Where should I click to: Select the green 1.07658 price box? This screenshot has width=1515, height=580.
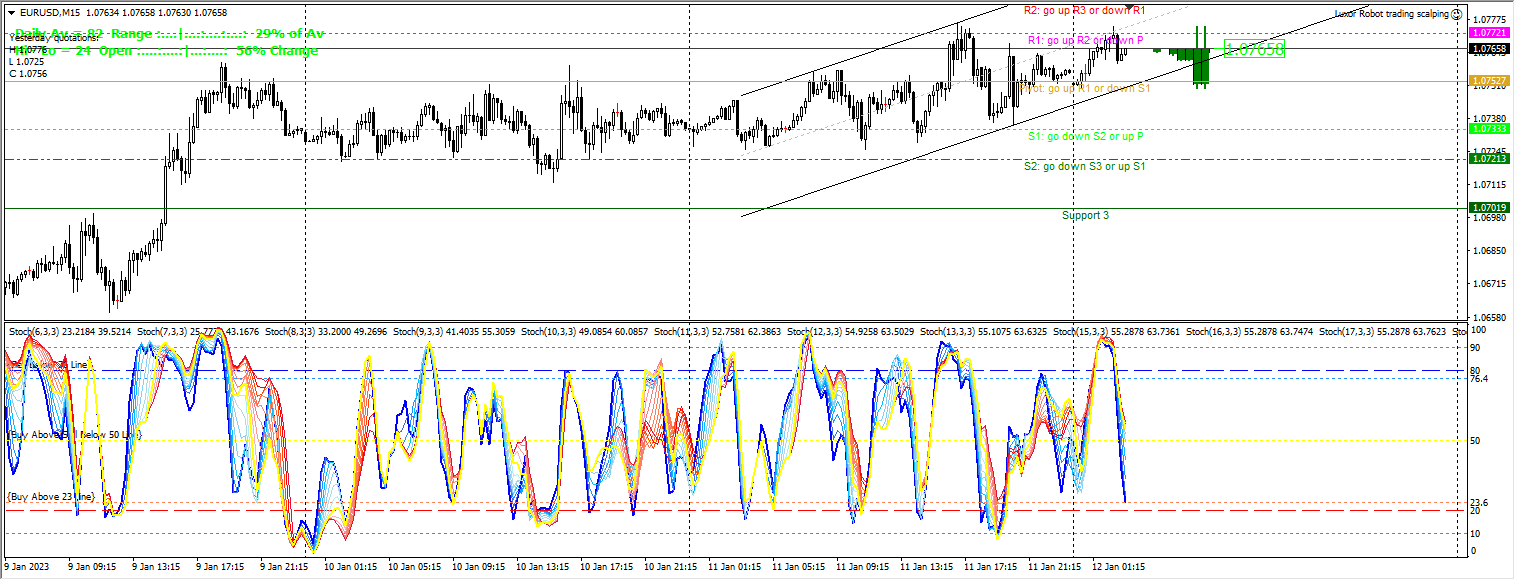click(x=1254, y=49)
